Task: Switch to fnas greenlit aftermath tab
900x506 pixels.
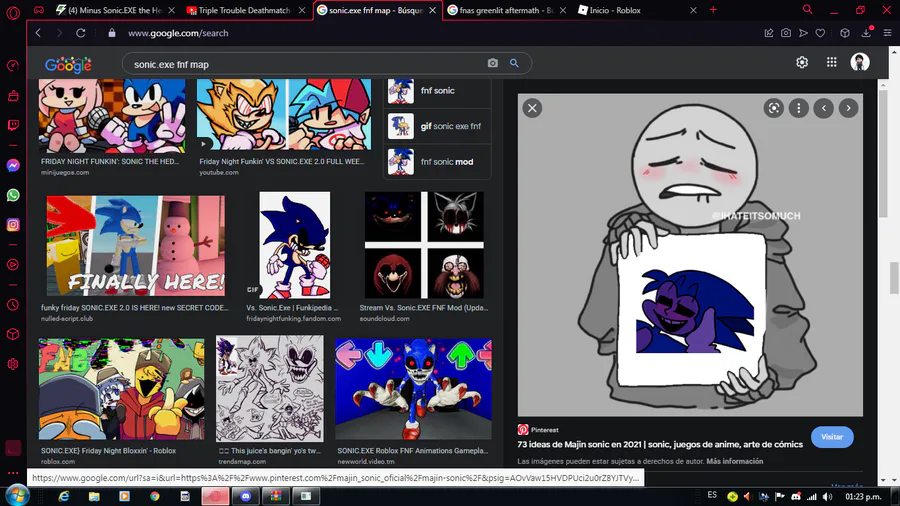Action: pos(506,10)
